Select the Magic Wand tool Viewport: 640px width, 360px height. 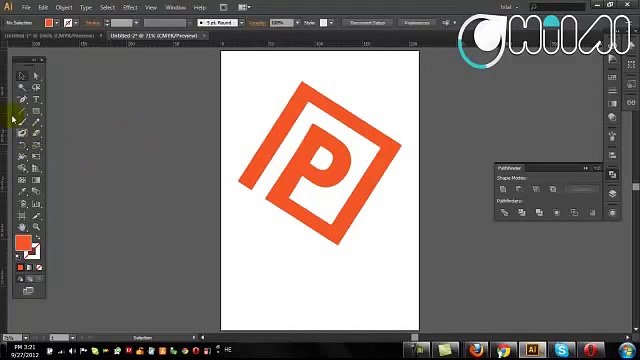point(22,88)
